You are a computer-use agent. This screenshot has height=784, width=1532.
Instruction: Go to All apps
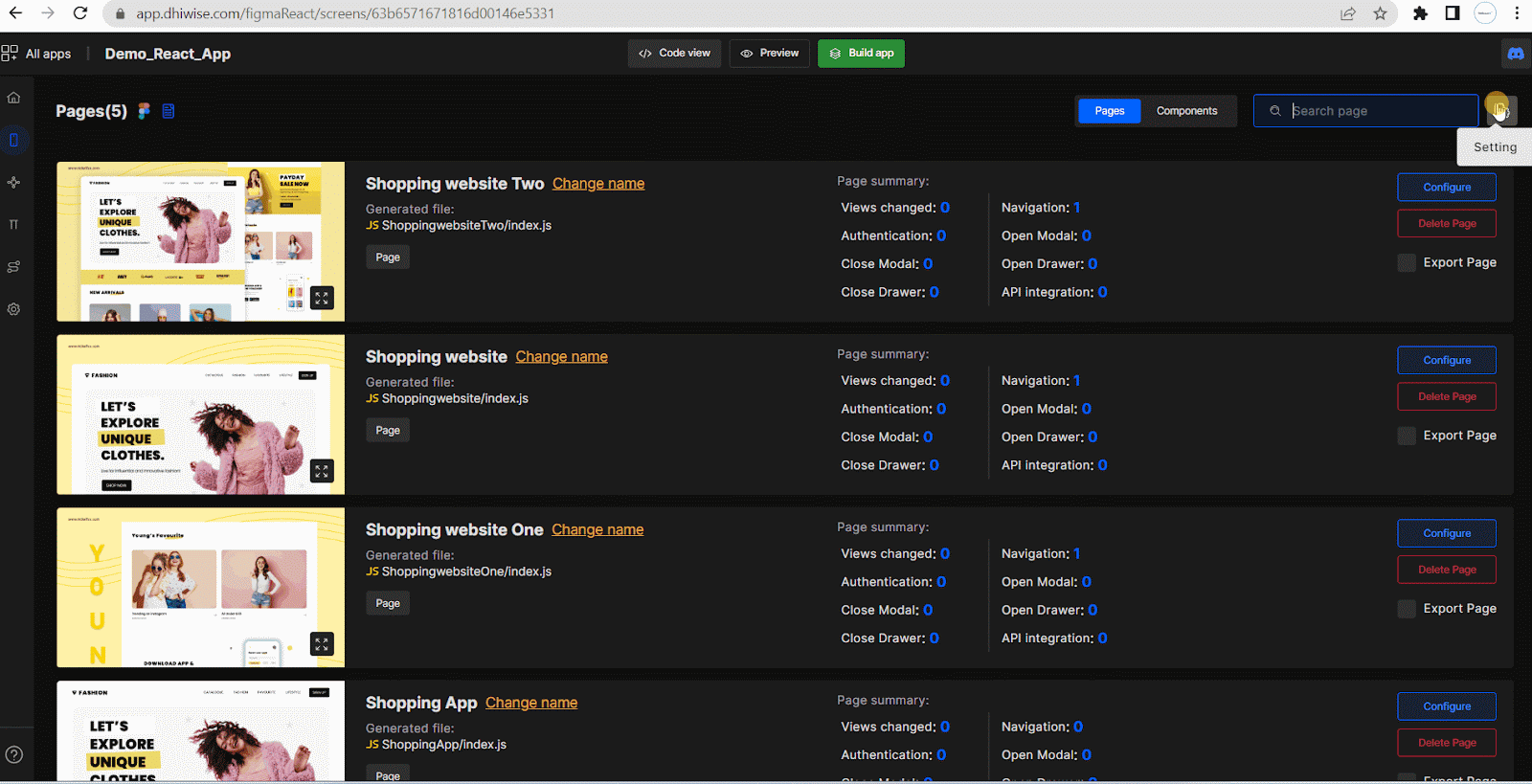point(37,54)
